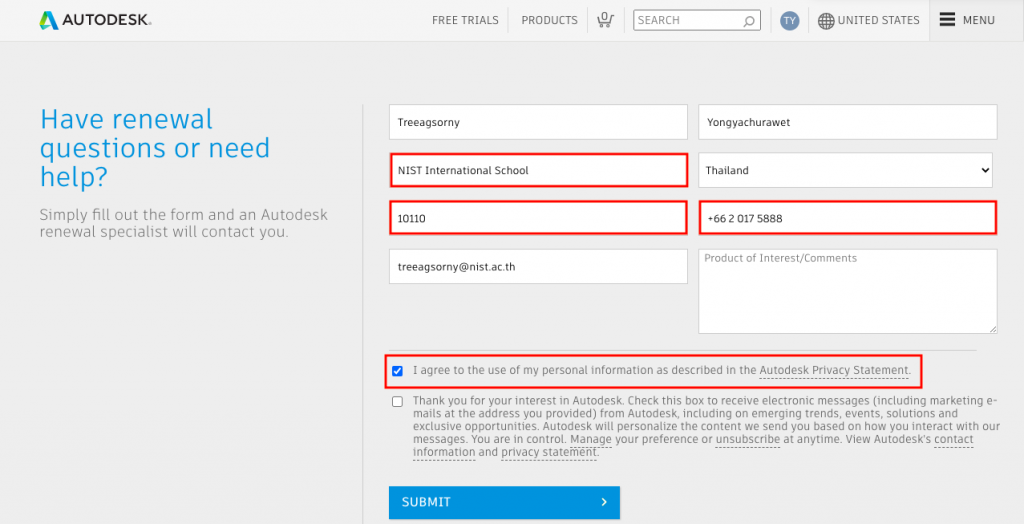The width and height of the screenshot is (1024, 524).
Task: Expand the Thailand country dropdown
Action: (845, 170)
